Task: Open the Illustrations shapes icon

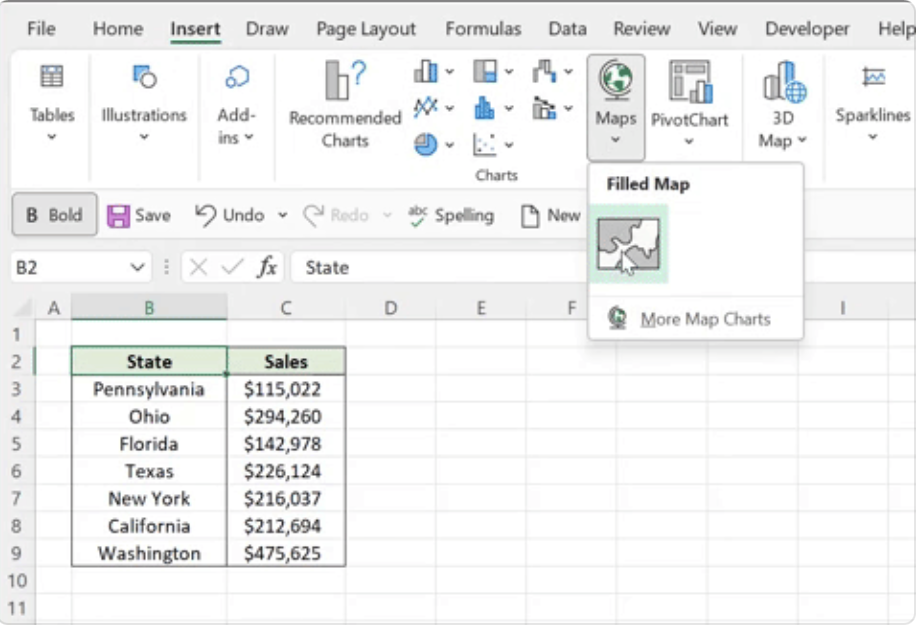Action: pos(144,76)
